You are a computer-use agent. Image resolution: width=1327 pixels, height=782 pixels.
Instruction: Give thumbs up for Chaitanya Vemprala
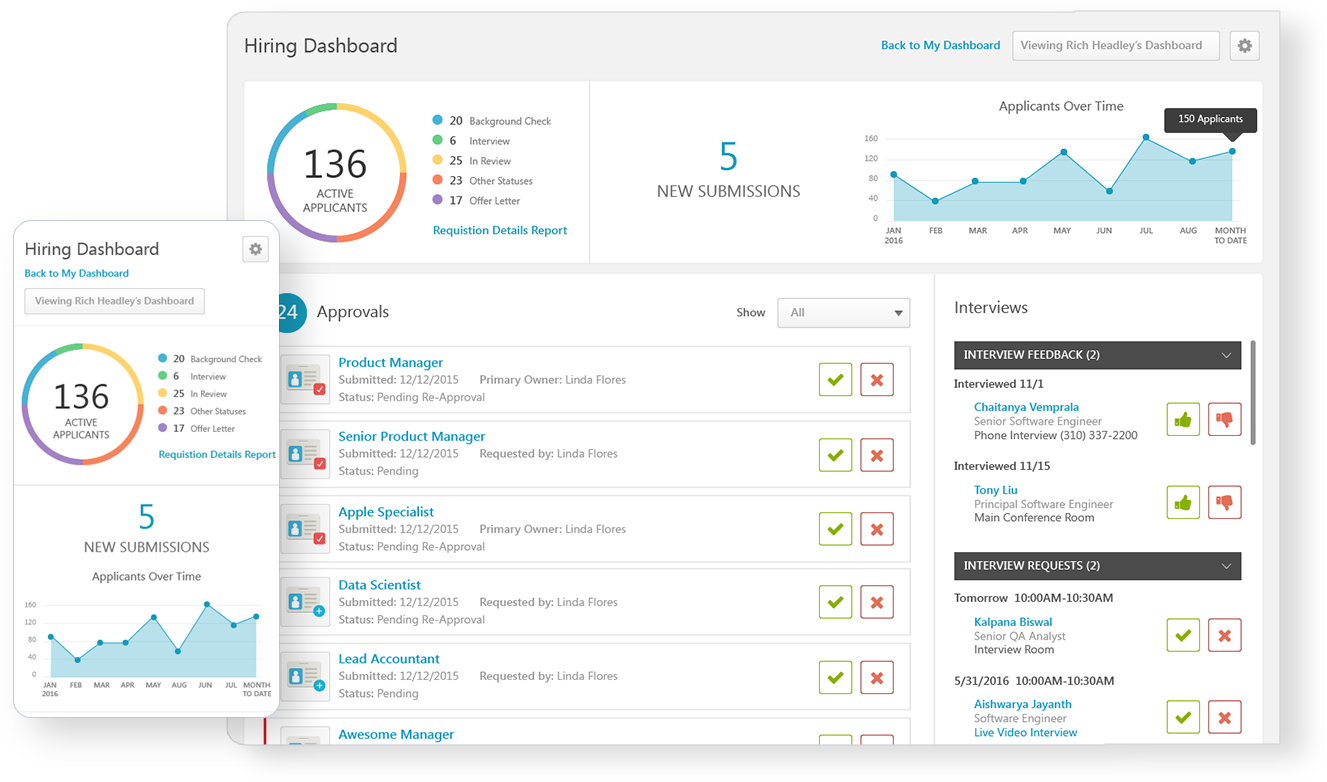click(1183, 420)
